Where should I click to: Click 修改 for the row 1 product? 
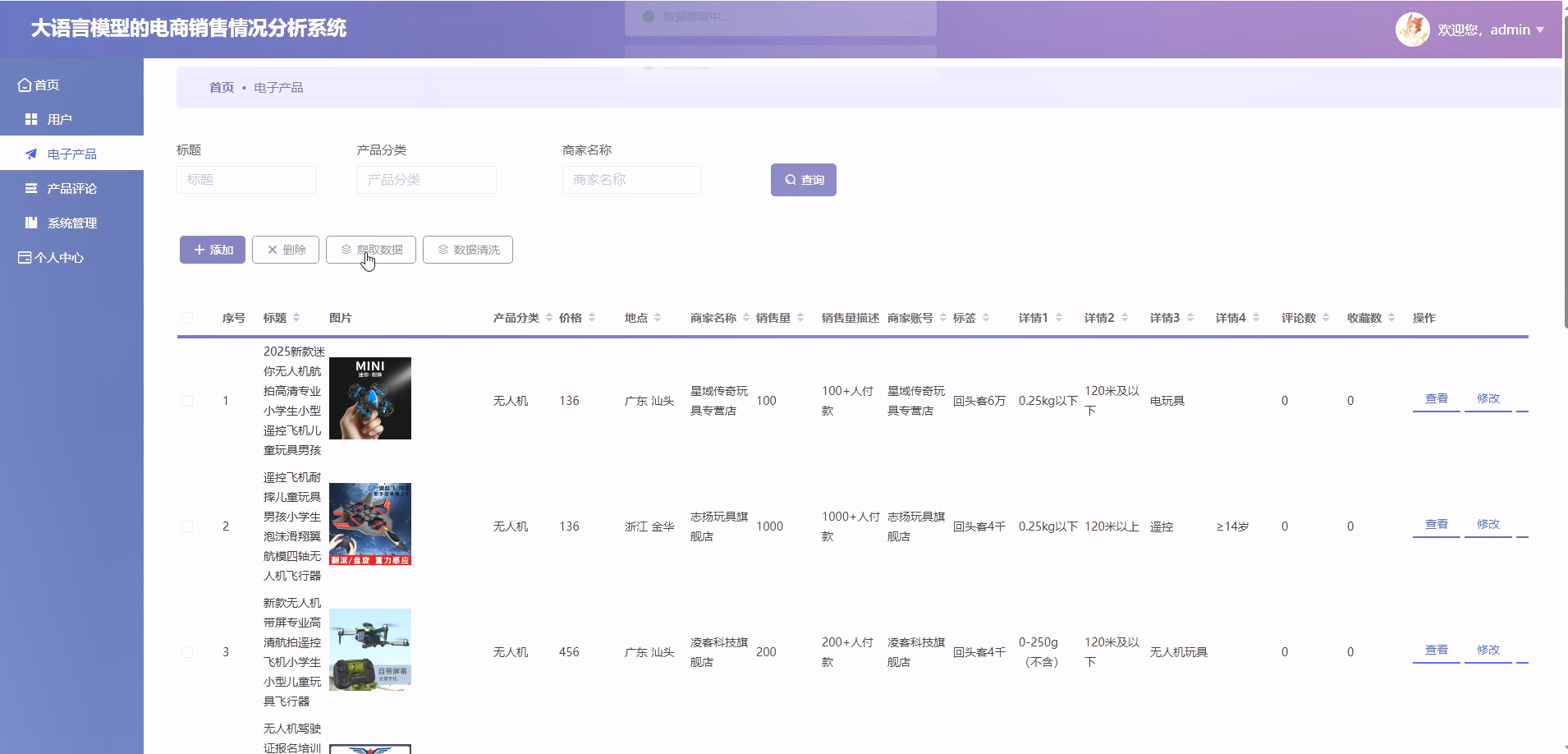(x=1488, y=398)
